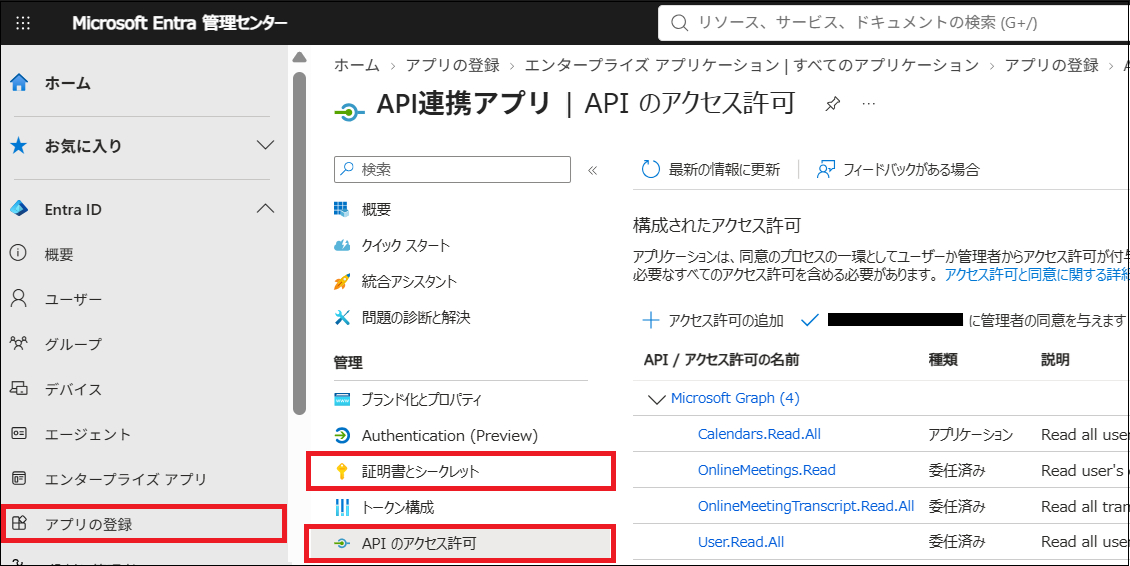Collapse the Microsoft Graph (4) group chevron
1130x566 pixels.
pyautogui.click(x=657, y=399)
